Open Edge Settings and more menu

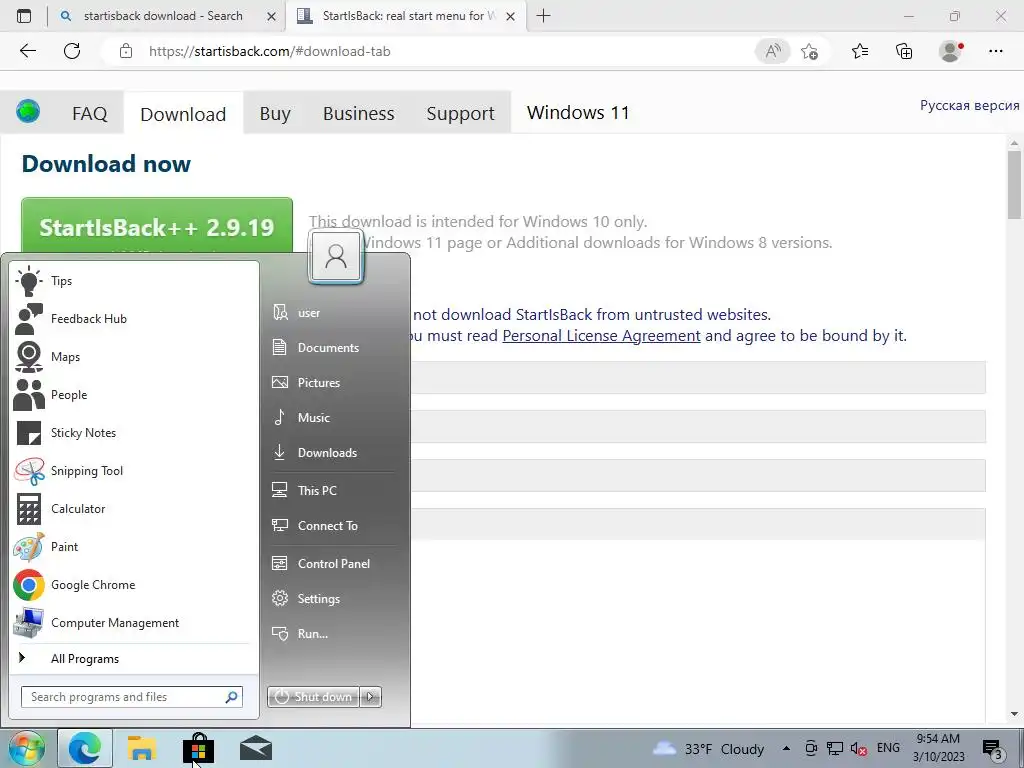[x=995, y=52]
